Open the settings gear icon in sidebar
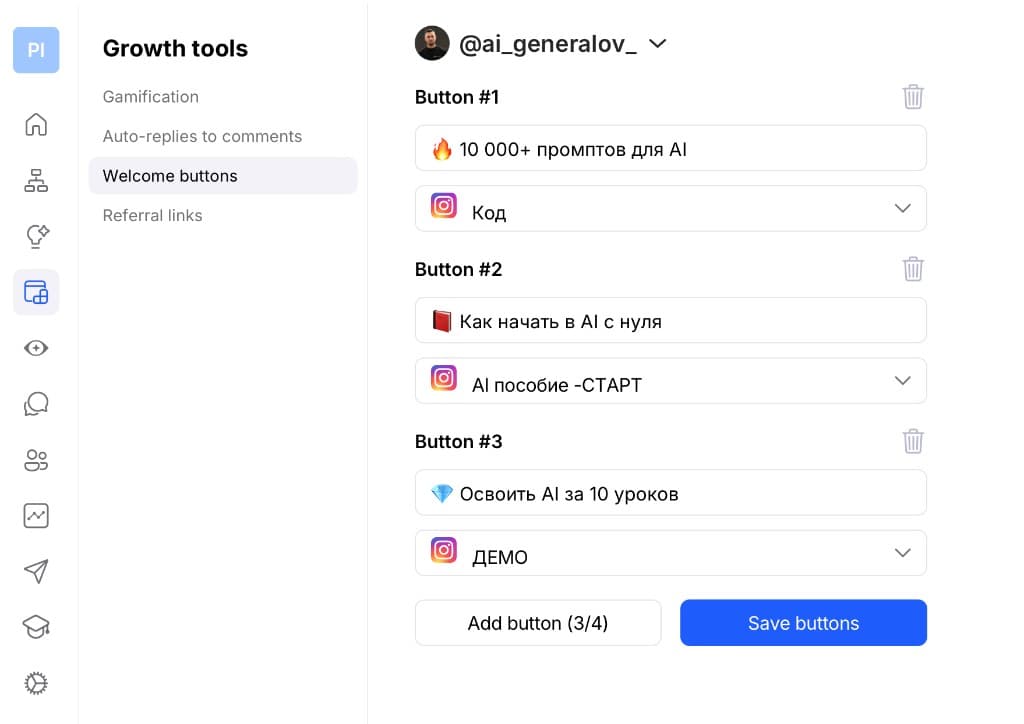The image size is (1024, 724). [x=36, y=684]
